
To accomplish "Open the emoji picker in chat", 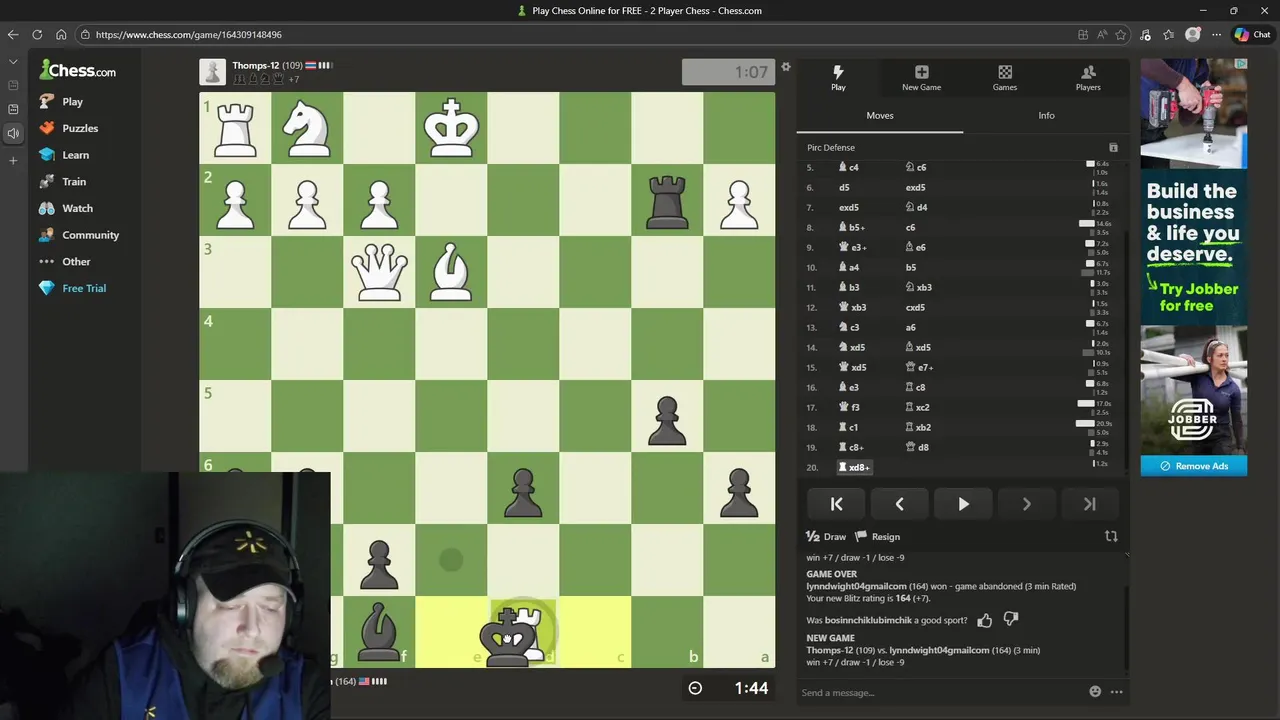I will pyautogui.click(x=1095, y=691).
